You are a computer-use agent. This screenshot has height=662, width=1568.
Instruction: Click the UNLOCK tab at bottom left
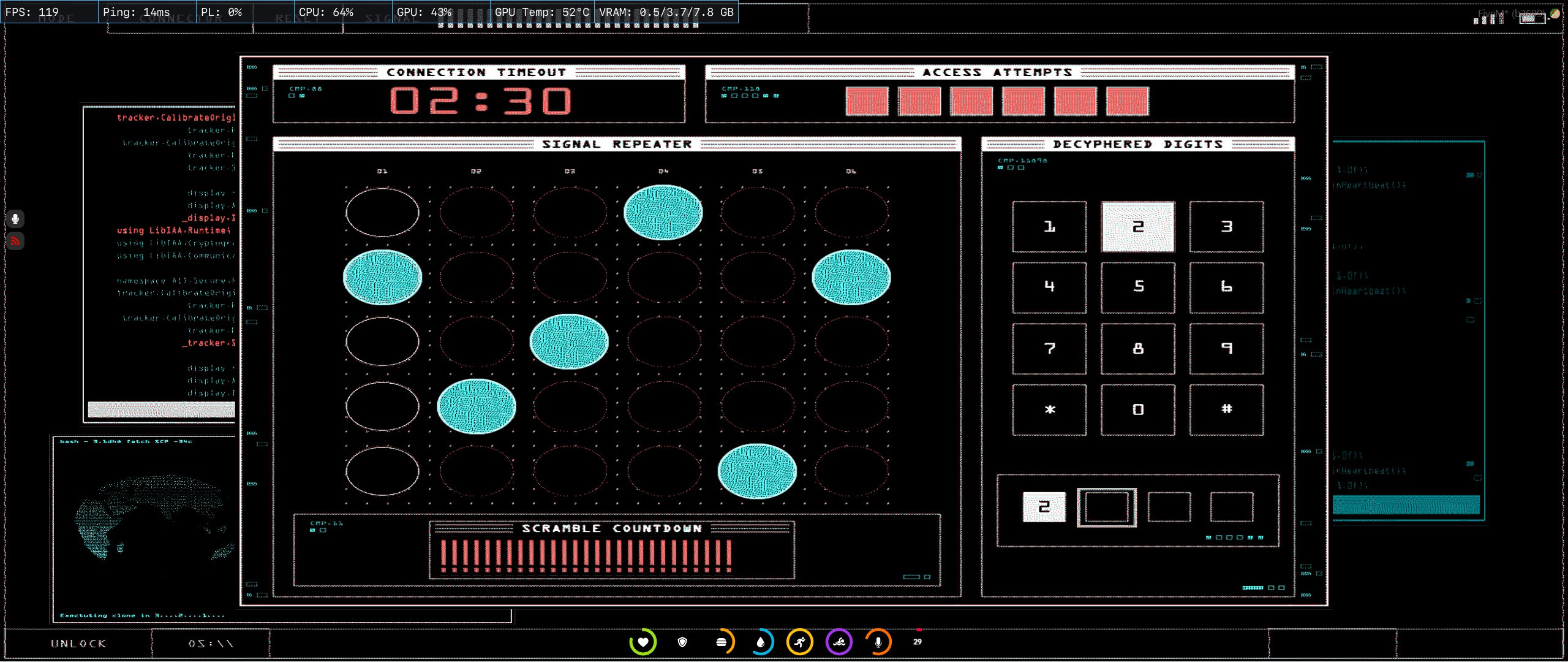pyautogui.click(x=78, y=644)
